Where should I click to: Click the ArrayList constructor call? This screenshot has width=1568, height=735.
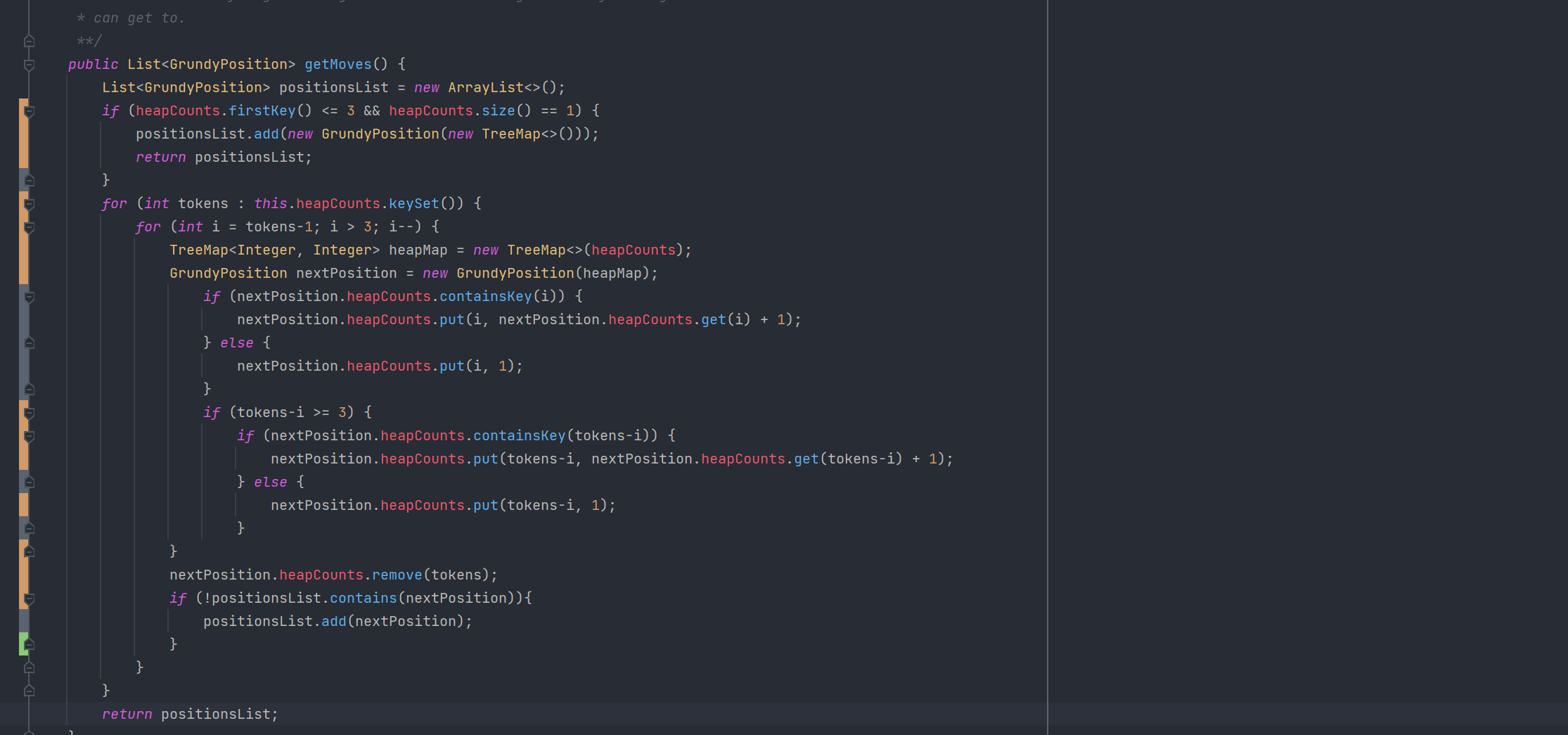(x=485, y=88)
